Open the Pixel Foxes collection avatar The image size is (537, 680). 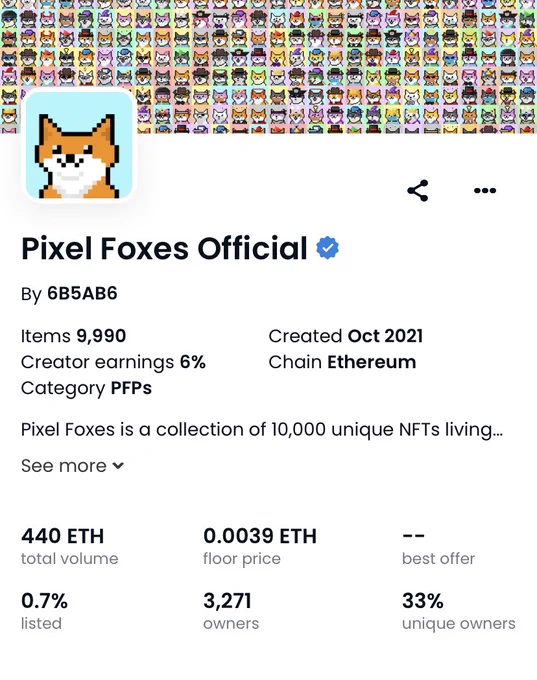[x=79, y=146]
